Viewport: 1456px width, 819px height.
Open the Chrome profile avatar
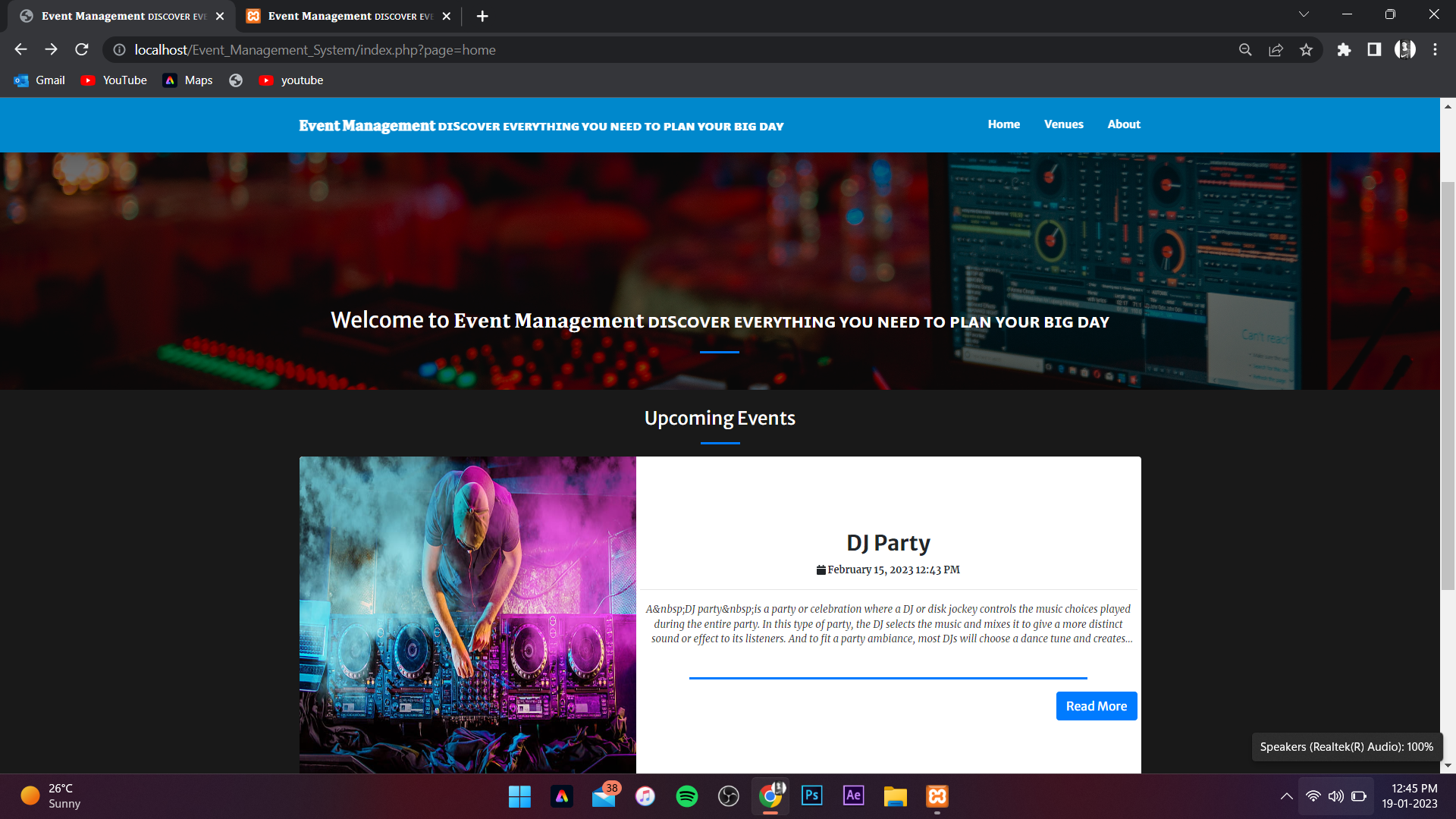coord(1404,49)
